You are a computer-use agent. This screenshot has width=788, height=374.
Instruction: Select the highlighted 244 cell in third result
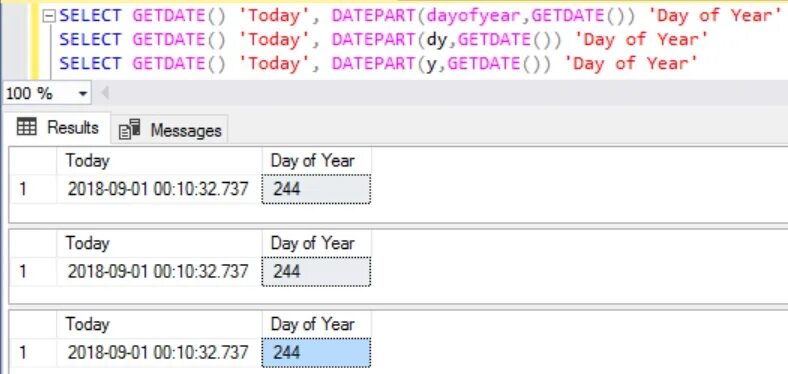click(x=316, y=352)
